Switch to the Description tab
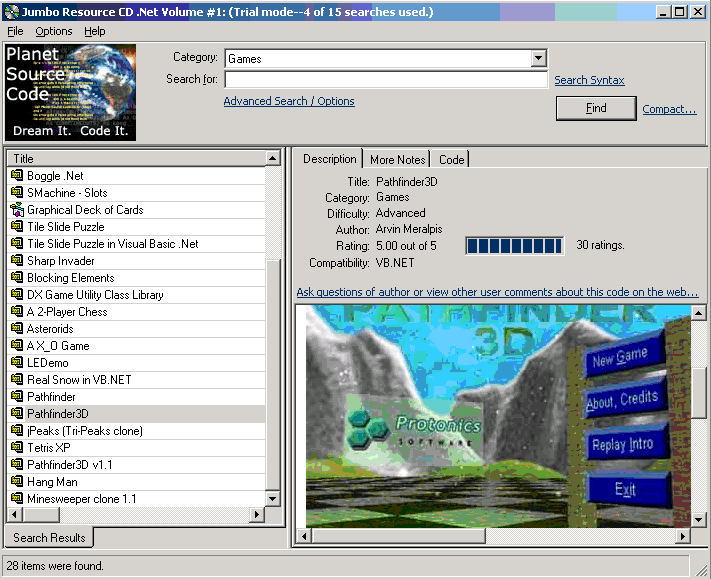The width and height of the screenshot is (711, 579). [x=329, y=159]
